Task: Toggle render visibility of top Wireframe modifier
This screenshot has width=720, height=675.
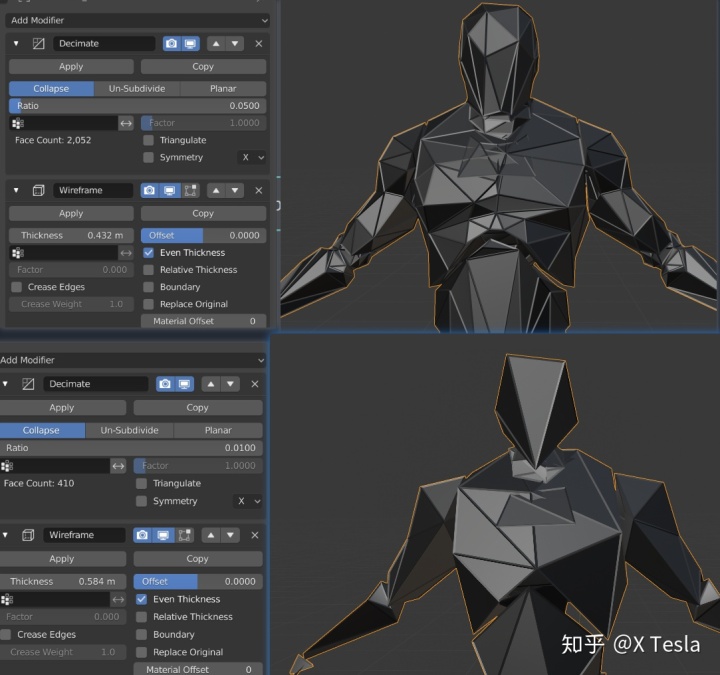Action: (150, 191)
